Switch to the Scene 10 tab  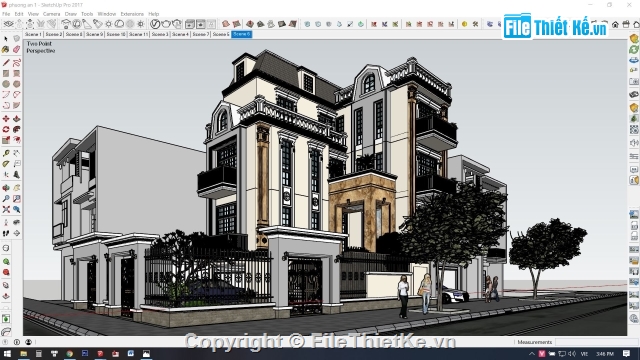pyautogui.click(x=116, y=34)
